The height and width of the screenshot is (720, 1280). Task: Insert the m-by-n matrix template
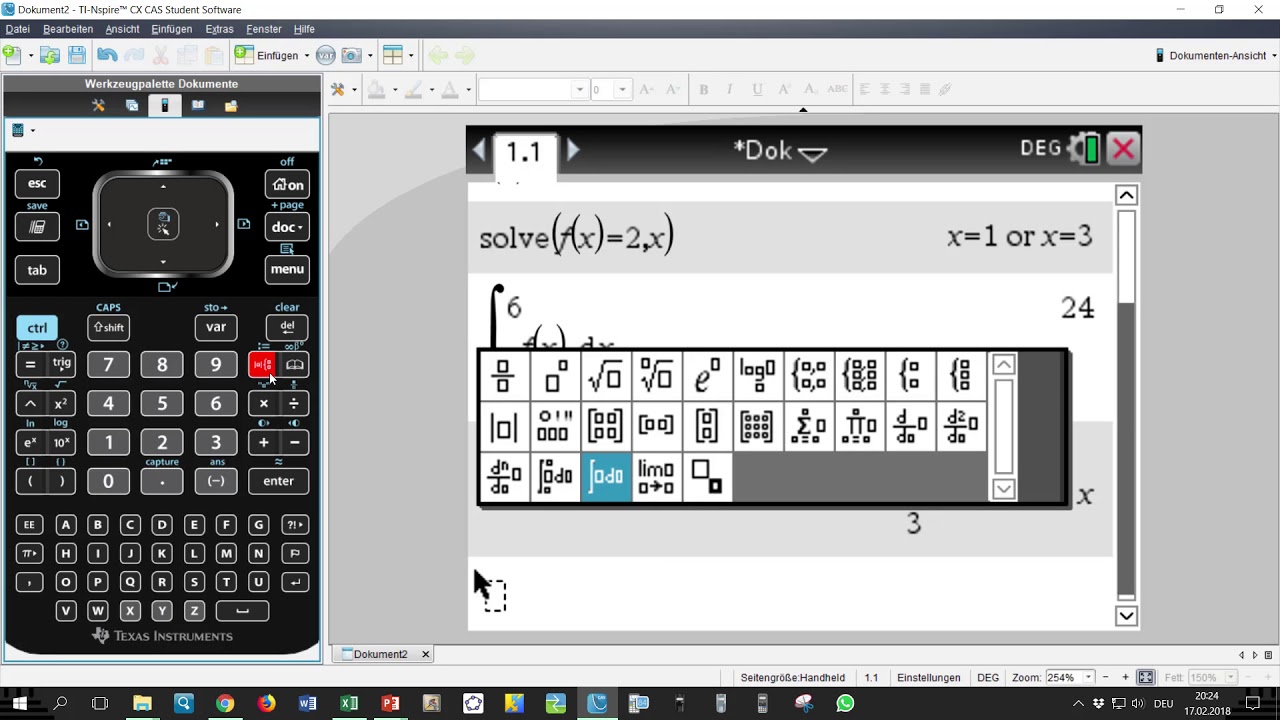pyautogui.click(x=758, y=426)
